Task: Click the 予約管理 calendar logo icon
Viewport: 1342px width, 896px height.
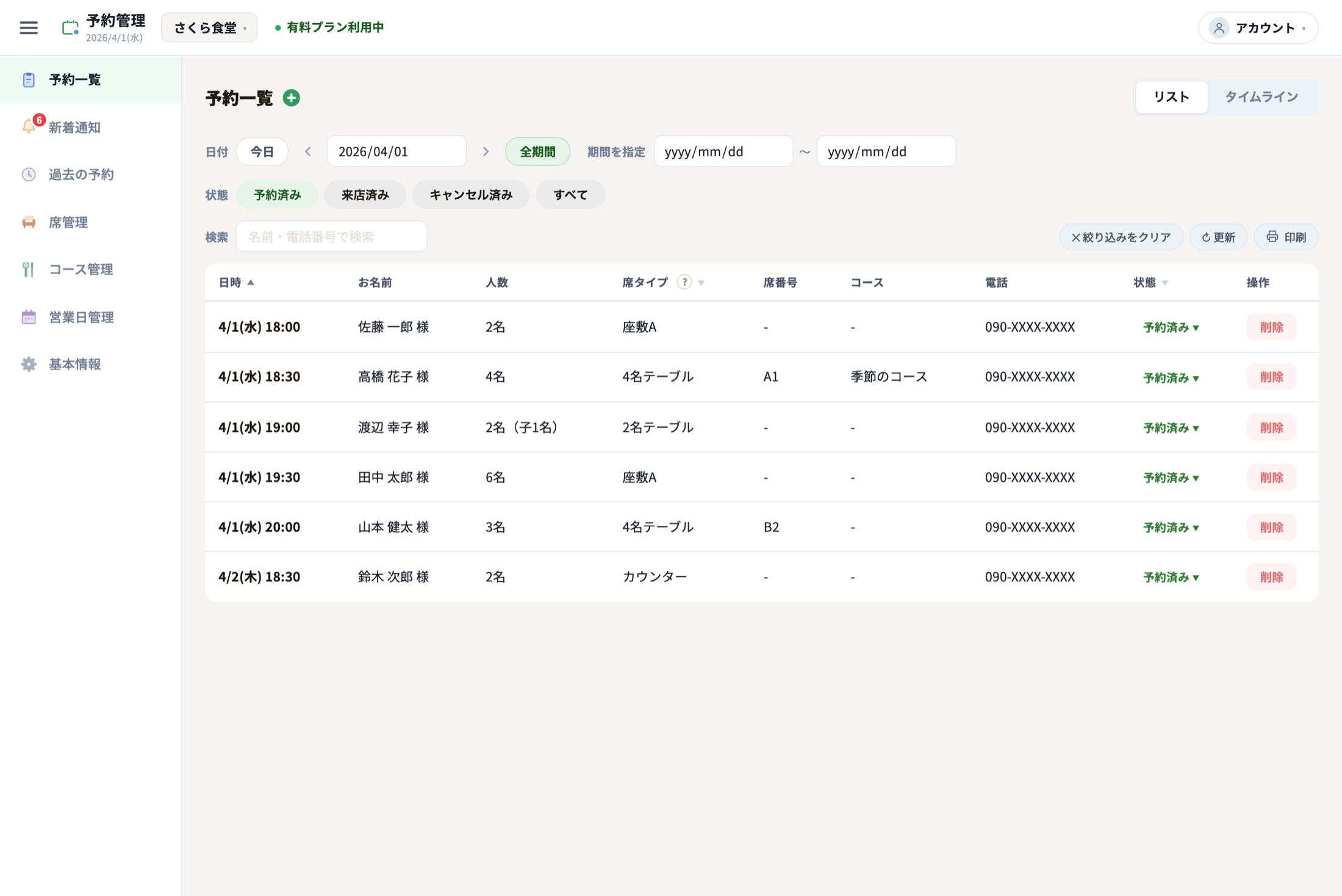Action: (70, 27)
